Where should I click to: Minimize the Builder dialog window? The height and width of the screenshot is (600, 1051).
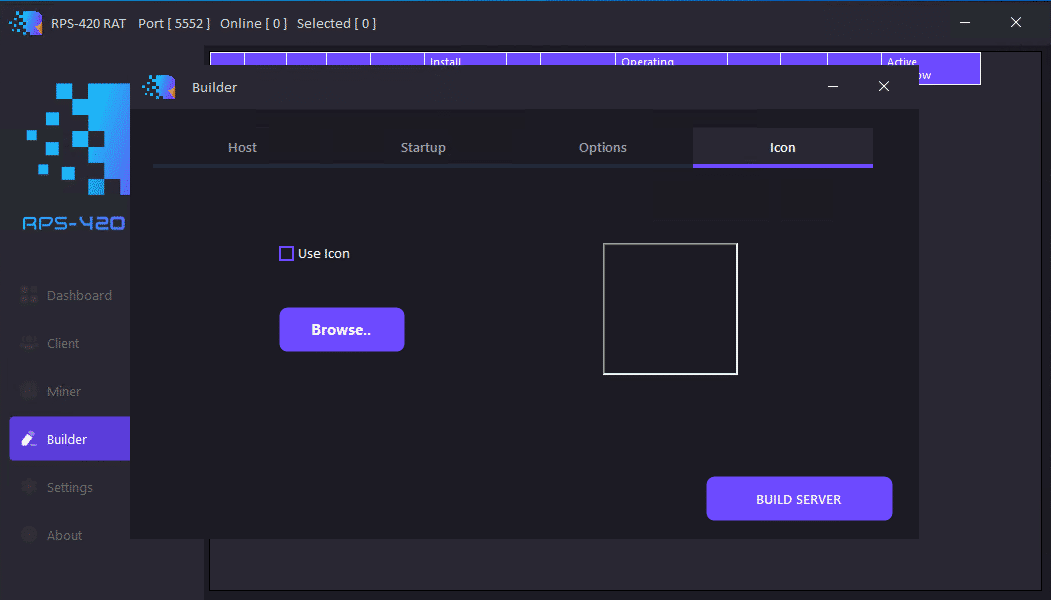click(x=833, y=87)
